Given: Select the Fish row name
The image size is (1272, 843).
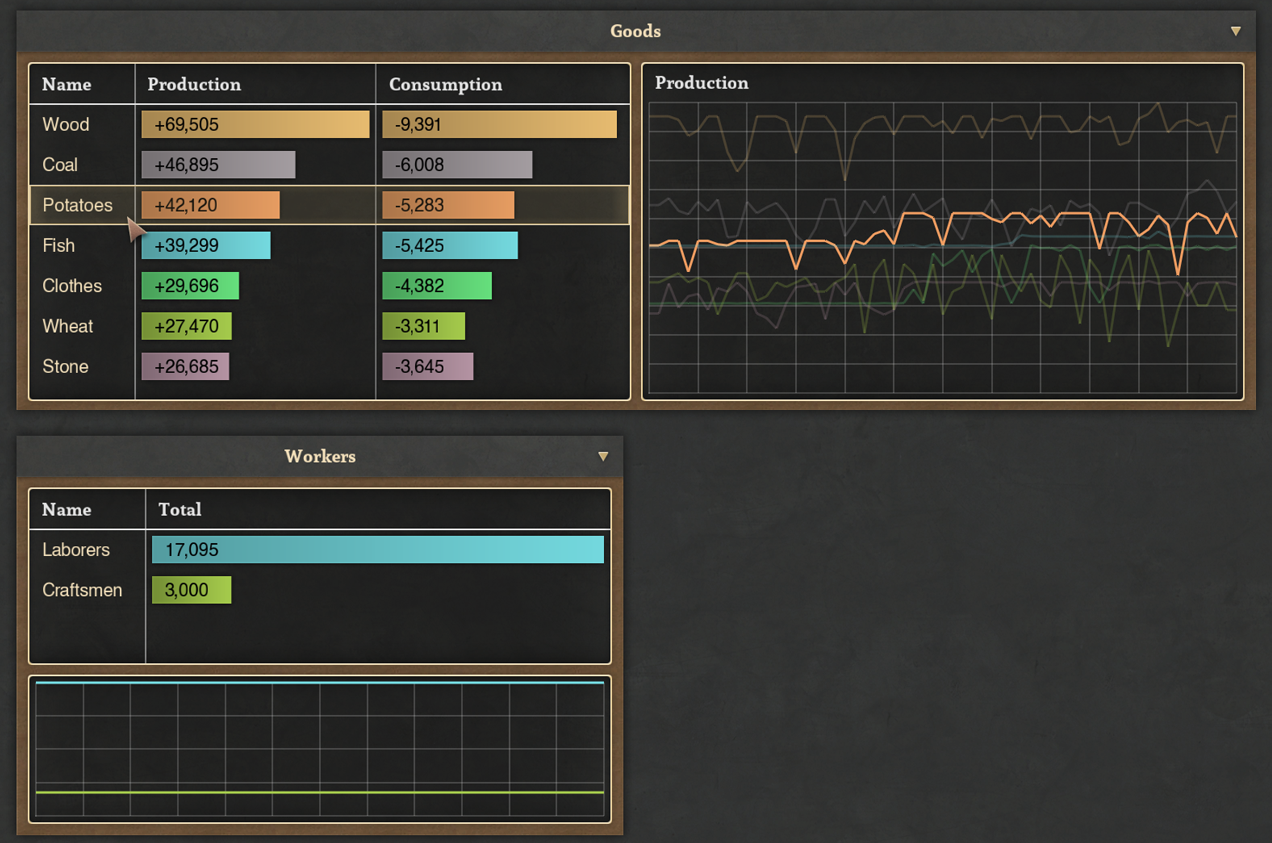Looking at the screenshot, I should pyautogui.click(x=59, y=246).
